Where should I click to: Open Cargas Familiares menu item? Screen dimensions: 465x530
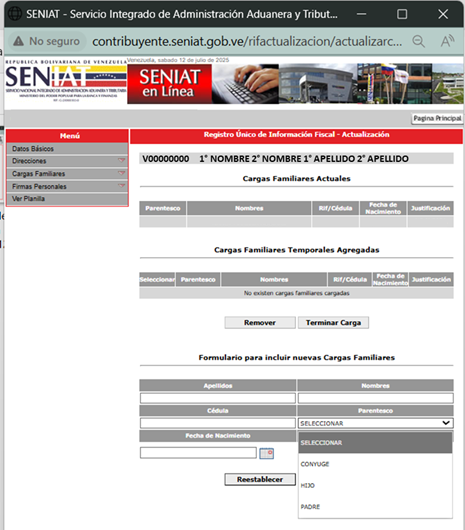coord(67,174)
